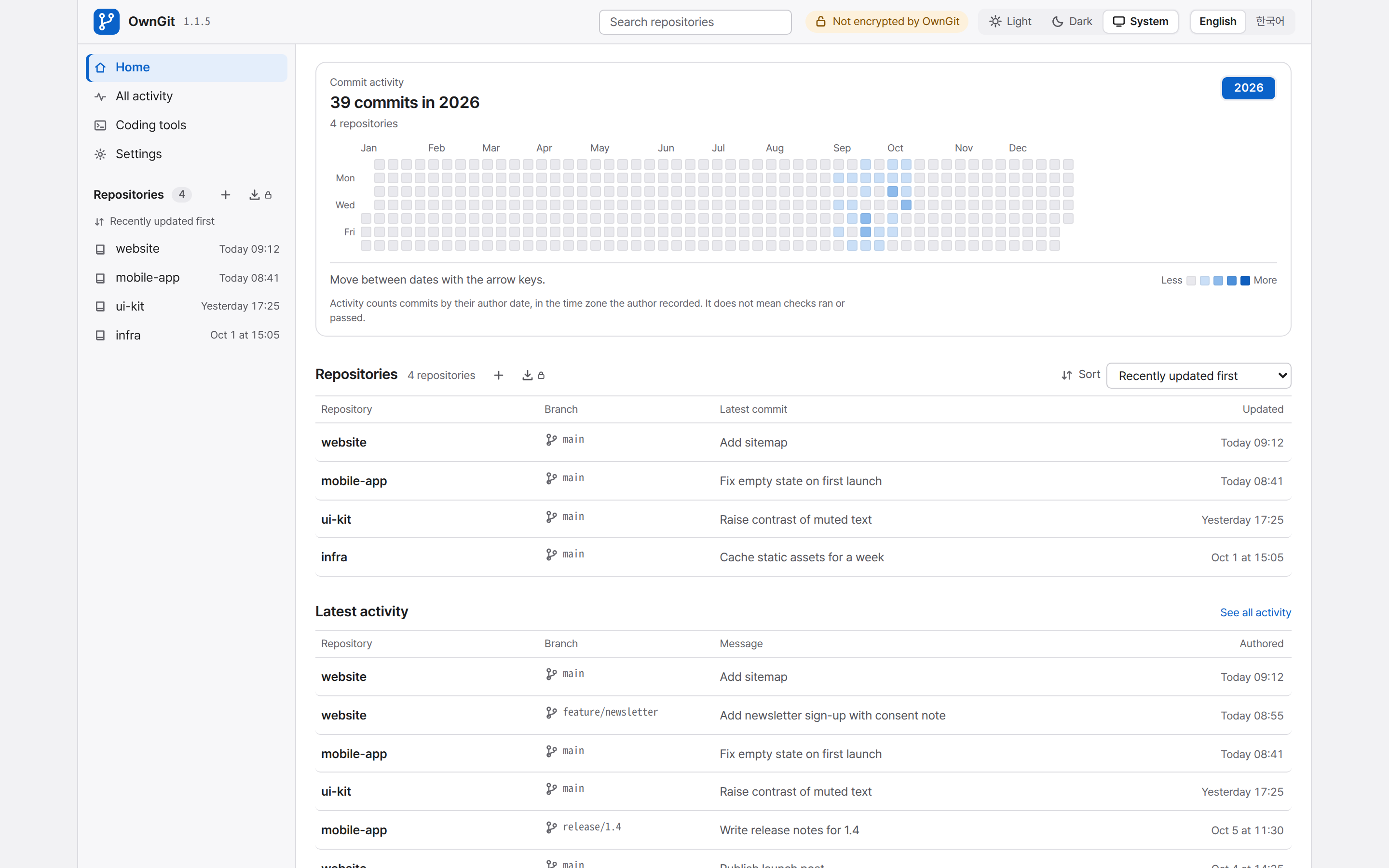This screenshot has width=1389, height=868.
Task: Select the System theme option
Action: (1141, 21)
